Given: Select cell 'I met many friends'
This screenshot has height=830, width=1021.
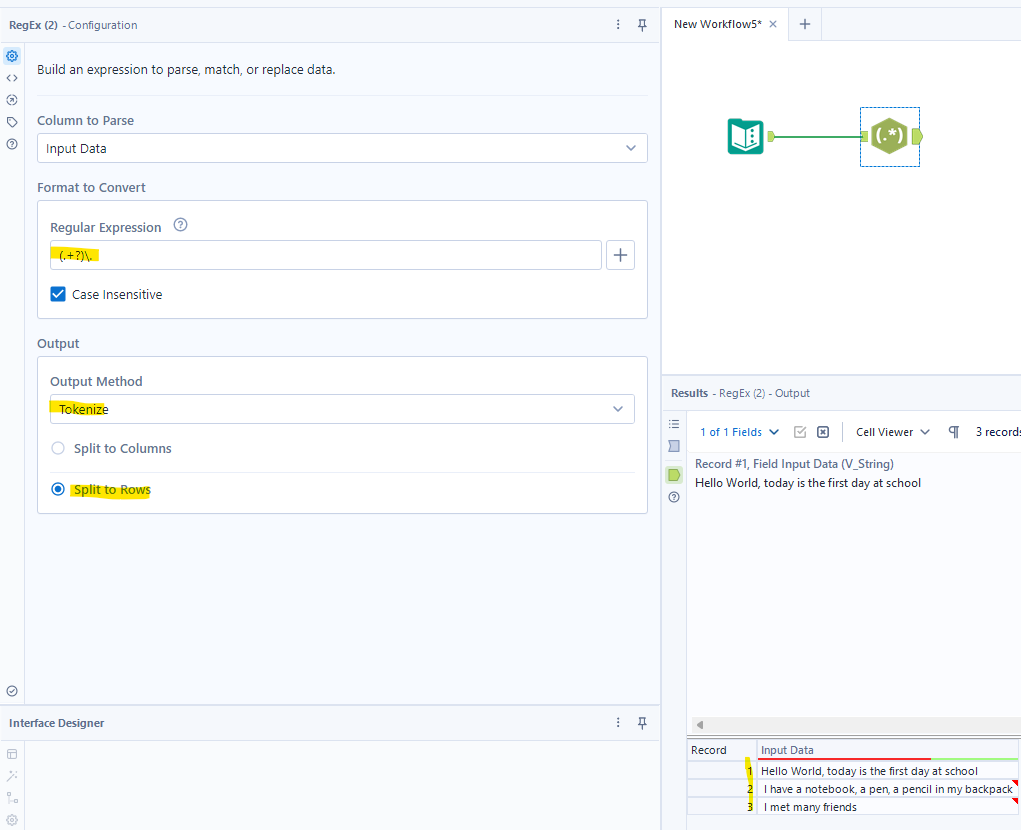Looking at the screenshot, I should click(x=887, y=807).
